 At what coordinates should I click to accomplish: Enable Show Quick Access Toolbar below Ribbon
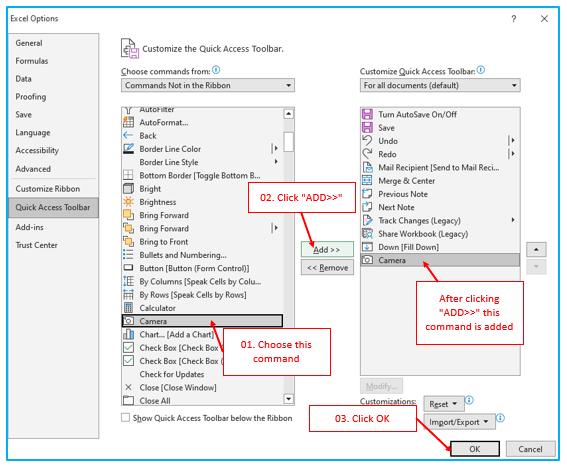point(125,418)
